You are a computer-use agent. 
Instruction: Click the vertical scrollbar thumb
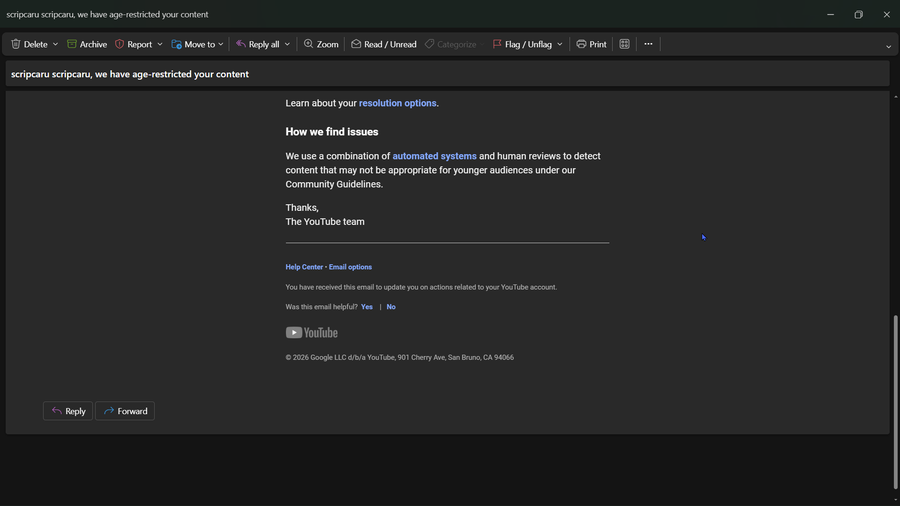click(x=895, y=400)
